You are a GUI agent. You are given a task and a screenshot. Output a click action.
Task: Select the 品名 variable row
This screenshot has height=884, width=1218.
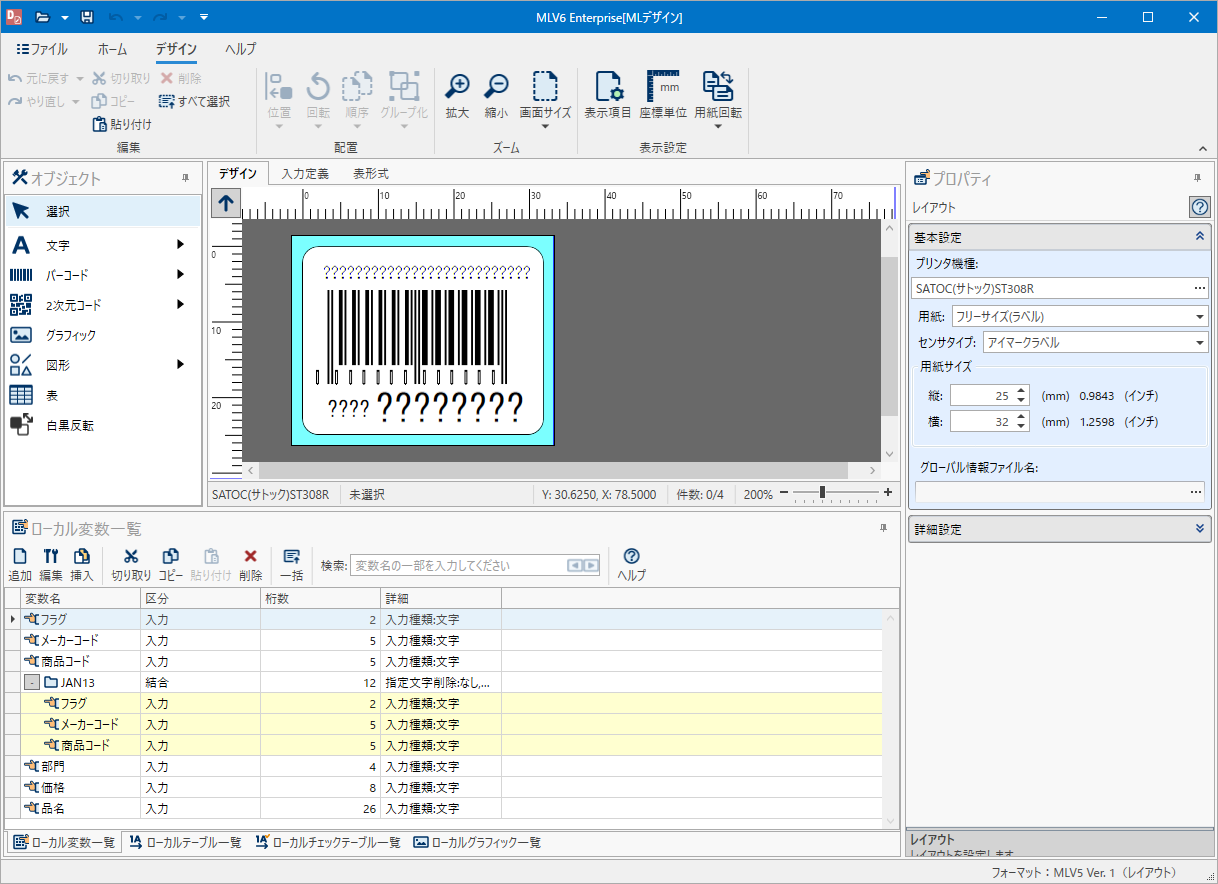[444, 809]
